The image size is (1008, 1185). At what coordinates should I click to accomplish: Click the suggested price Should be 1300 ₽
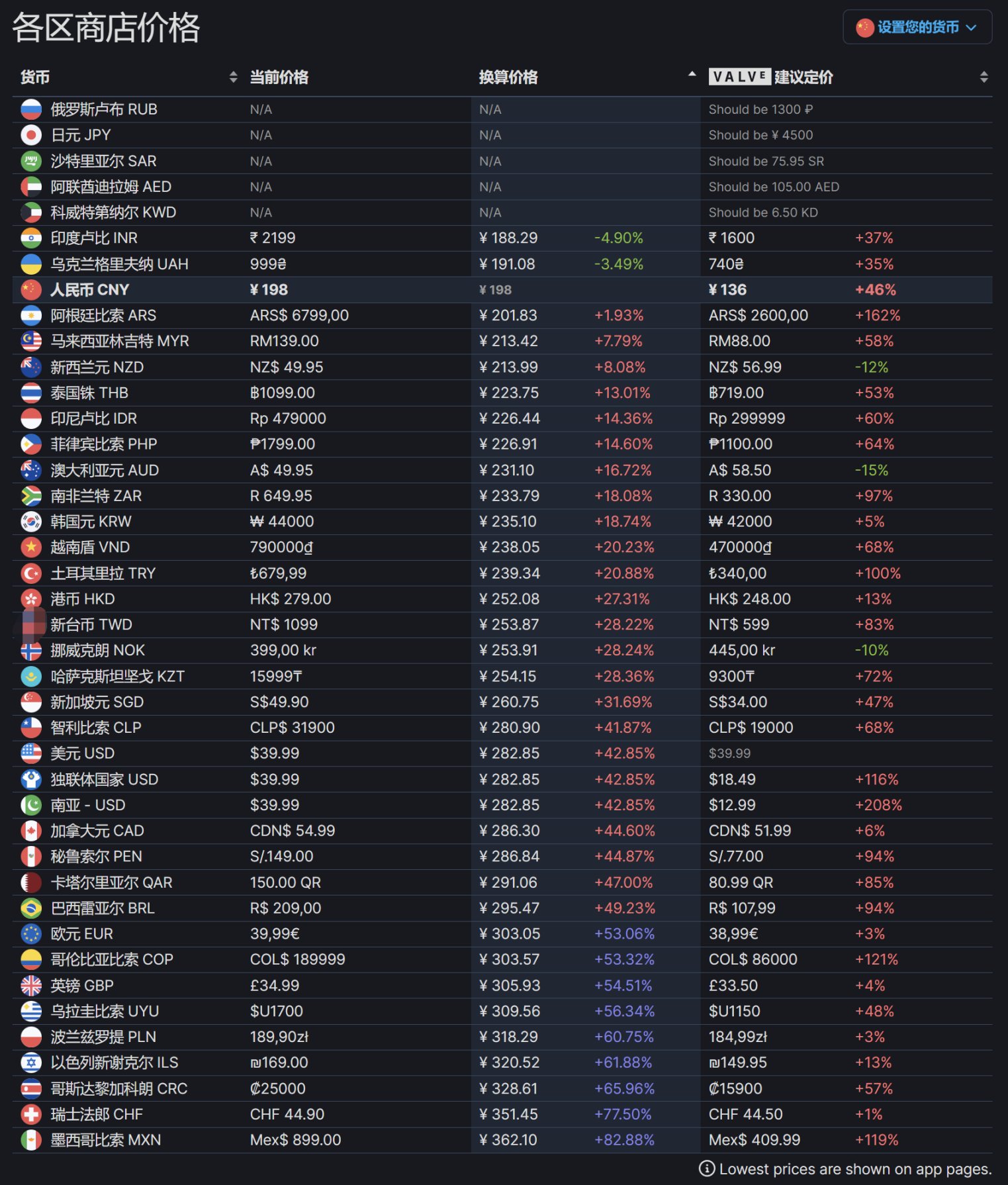[760, 109]
